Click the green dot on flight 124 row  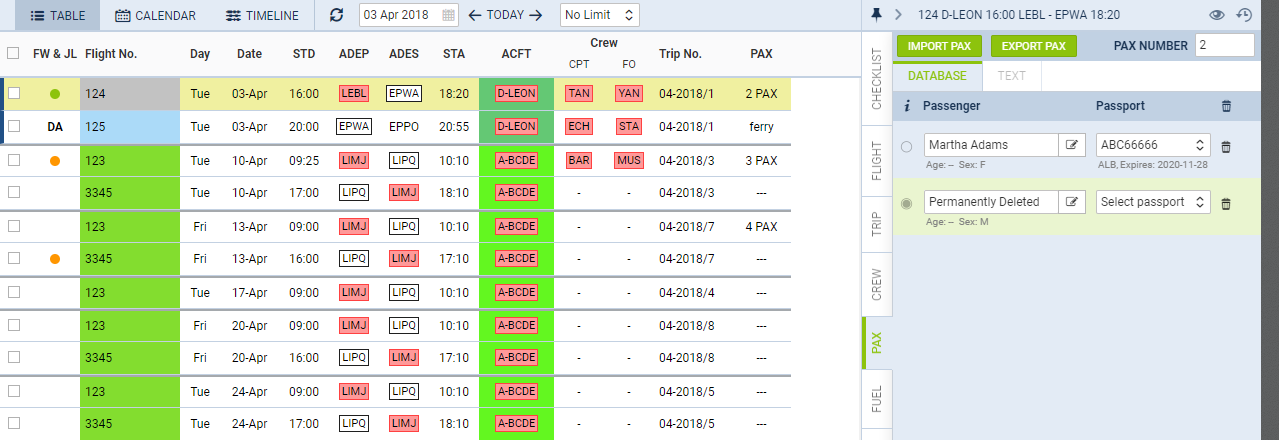pyautogui.click(x=55, y=94)
